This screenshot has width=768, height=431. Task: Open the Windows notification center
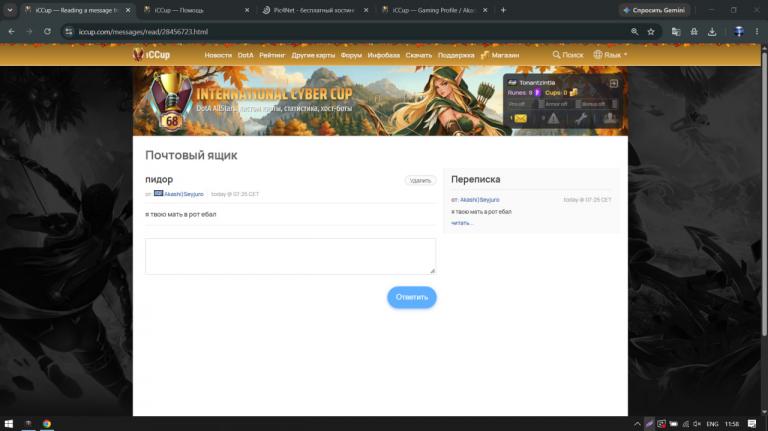pyautogui.click(x=752, y=424)
